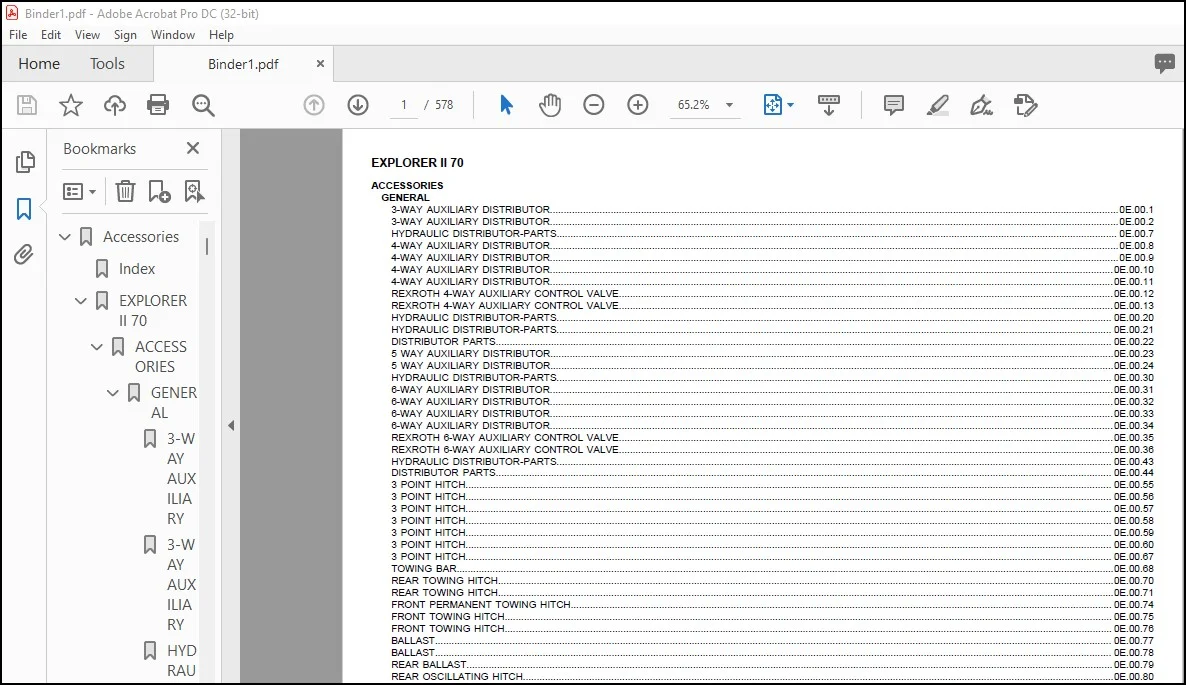The width and height of the screenshot is (1186, 685).
Task: Activate the Hand pan tool
Action: click(550, 105)
